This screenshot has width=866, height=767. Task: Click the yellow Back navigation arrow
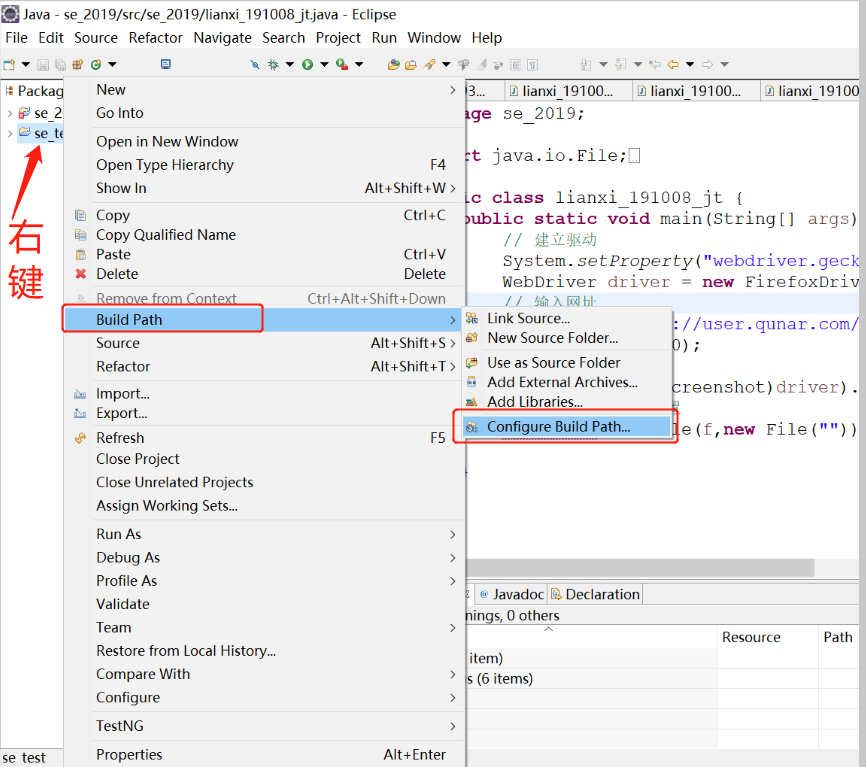pos(673,65)
